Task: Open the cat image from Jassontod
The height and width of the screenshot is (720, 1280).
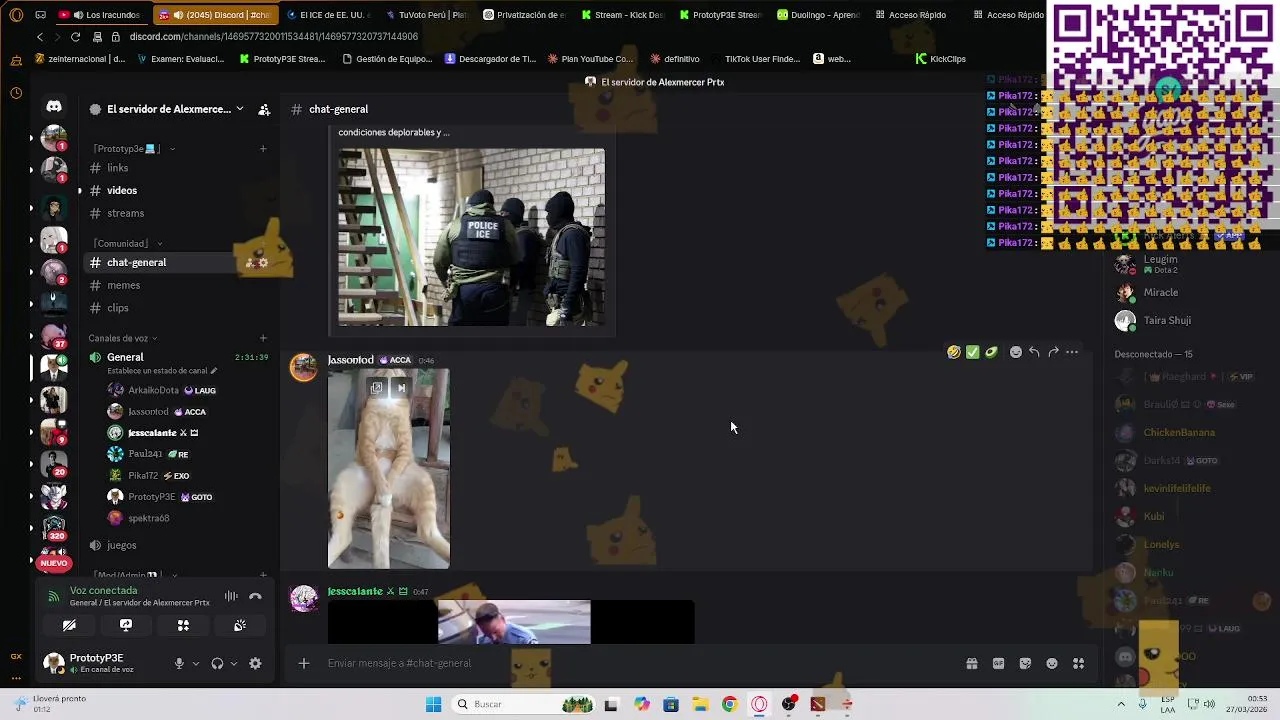Action: click(x=389, y=469)
